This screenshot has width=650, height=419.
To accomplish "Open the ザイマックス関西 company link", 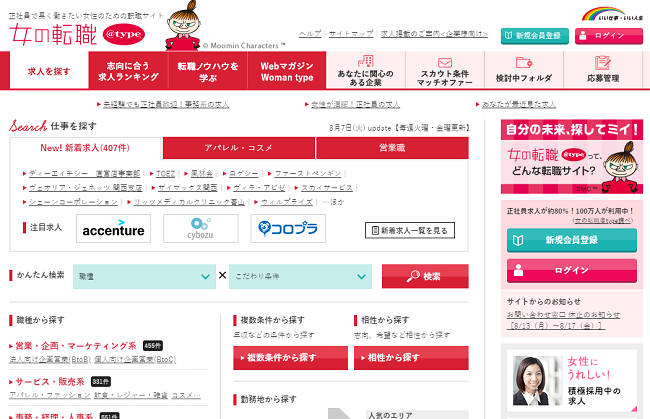I will tap(187, 188).
